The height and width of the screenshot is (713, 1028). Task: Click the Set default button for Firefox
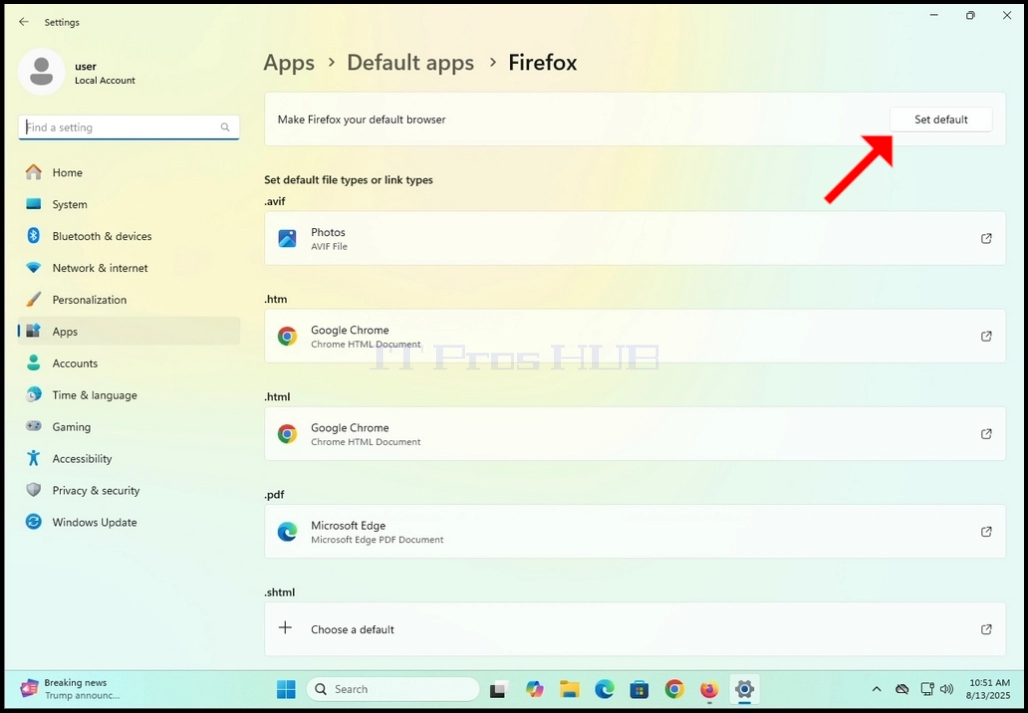(x=940, y=119)
